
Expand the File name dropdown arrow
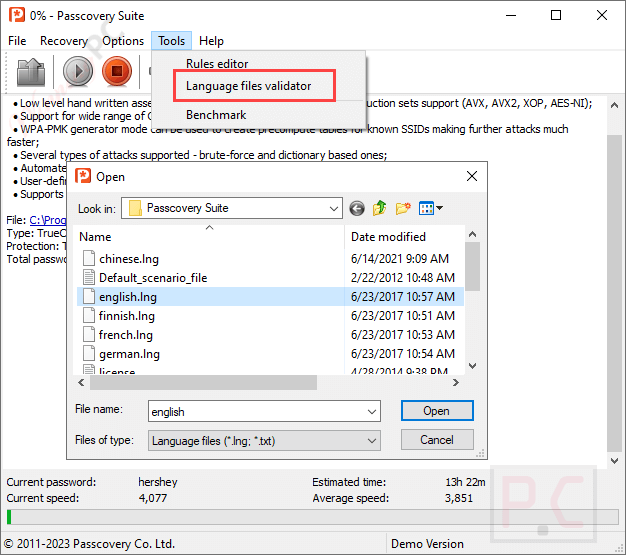tap(372, 412)
